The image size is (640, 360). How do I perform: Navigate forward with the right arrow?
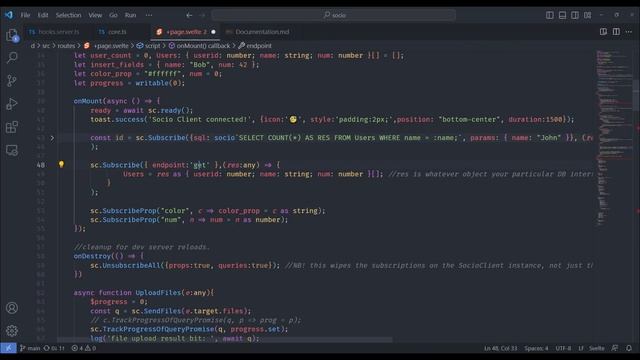pos(202,15)
